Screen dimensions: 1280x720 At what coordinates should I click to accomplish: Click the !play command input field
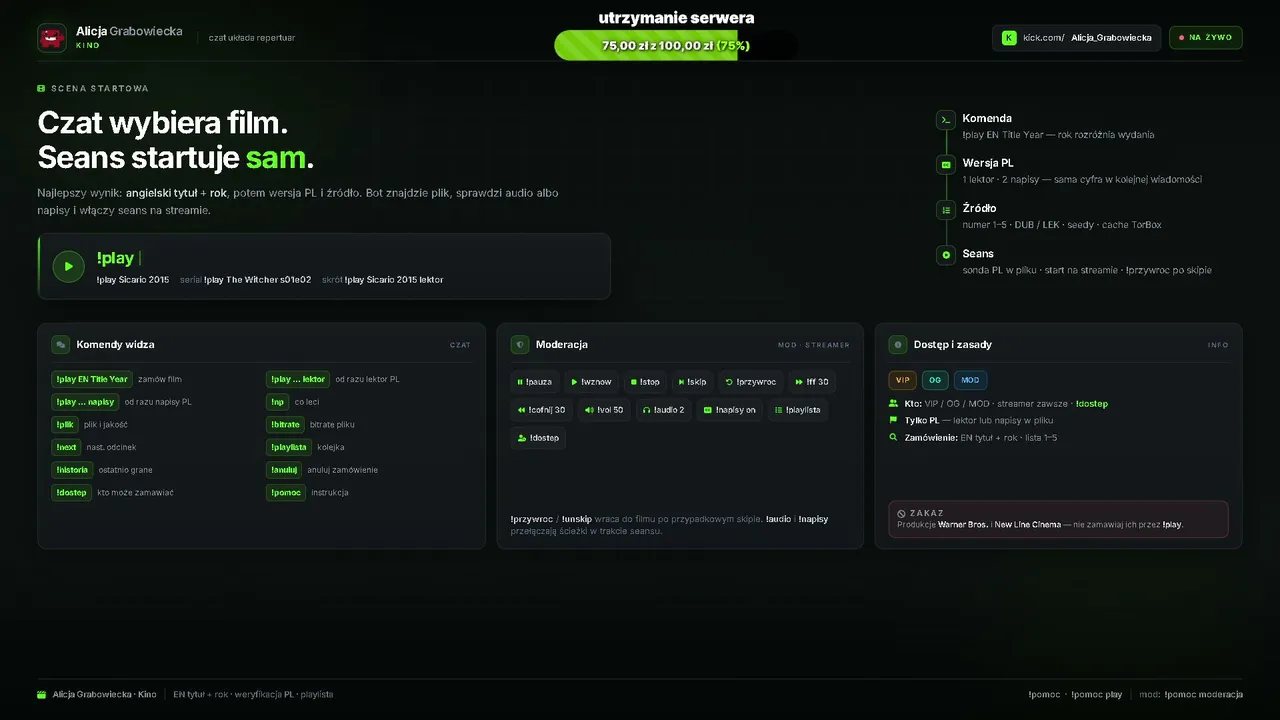324,266
